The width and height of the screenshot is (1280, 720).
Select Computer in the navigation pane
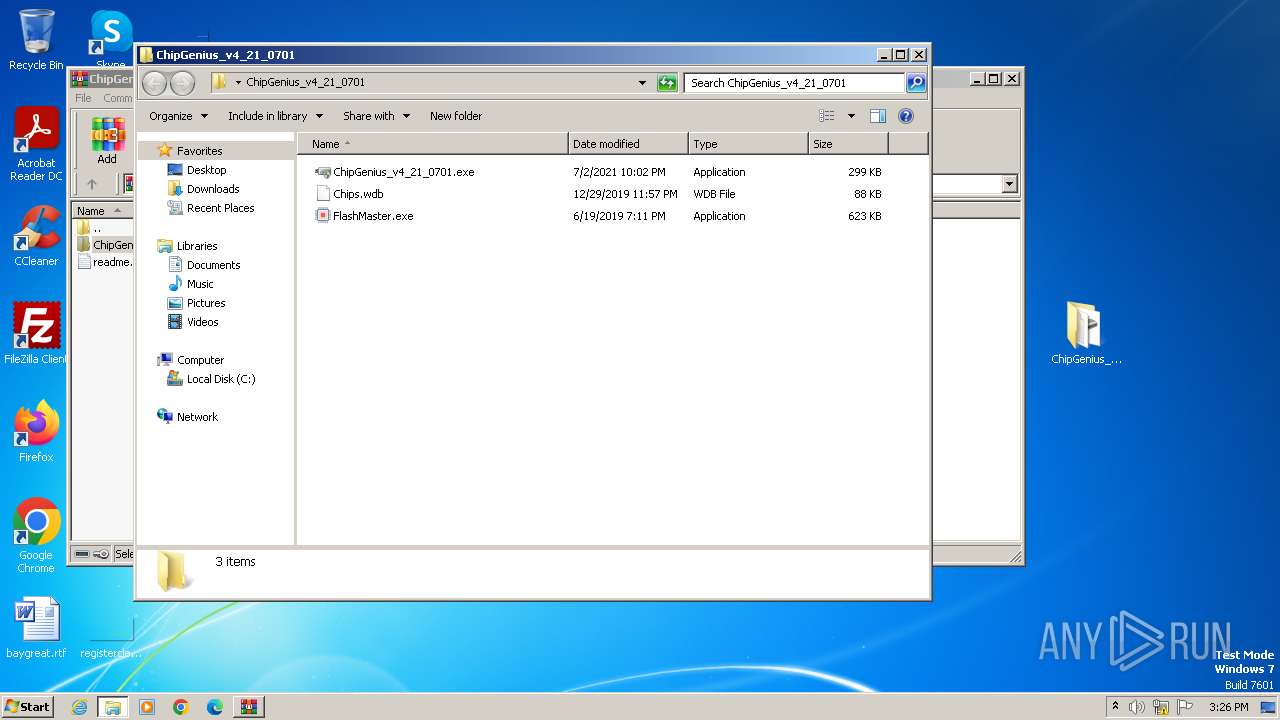click(200, 360)
